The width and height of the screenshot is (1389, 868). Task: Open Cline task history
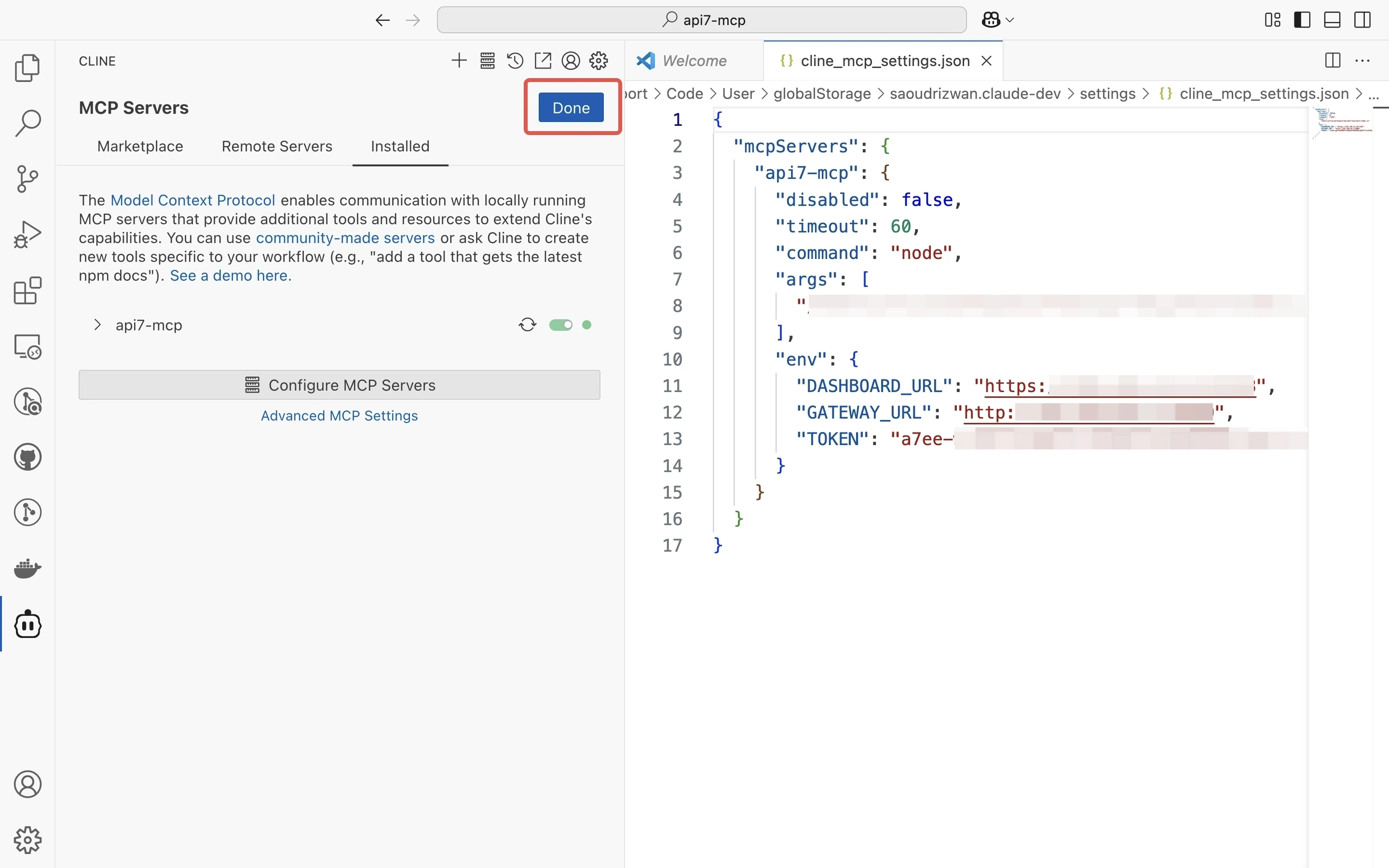(x=515, y=60)
